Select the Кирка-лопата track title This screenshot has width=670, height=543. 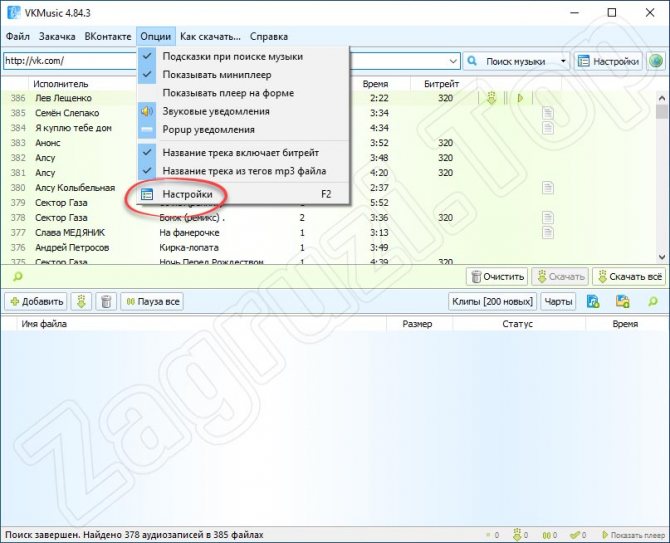[189, 247]
